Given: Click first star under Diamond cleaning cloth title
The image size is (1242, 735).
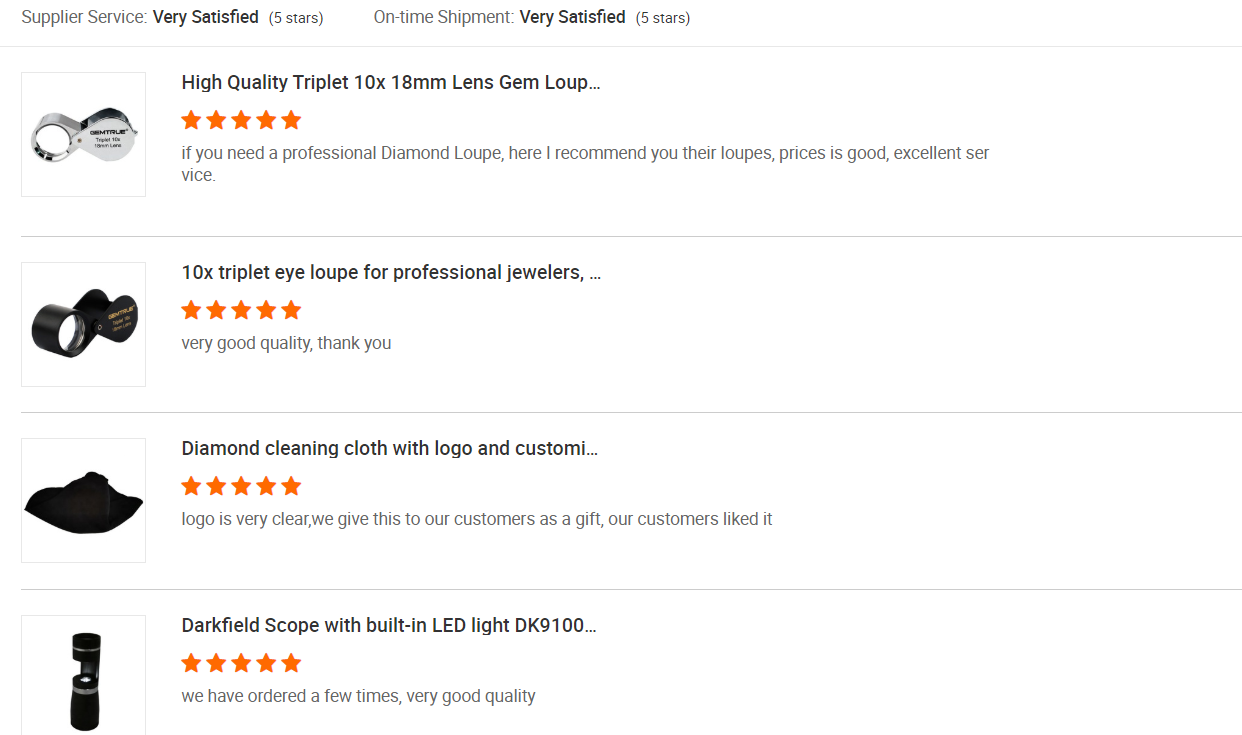Looking at the screenshot, I should [x=191, y=487].
